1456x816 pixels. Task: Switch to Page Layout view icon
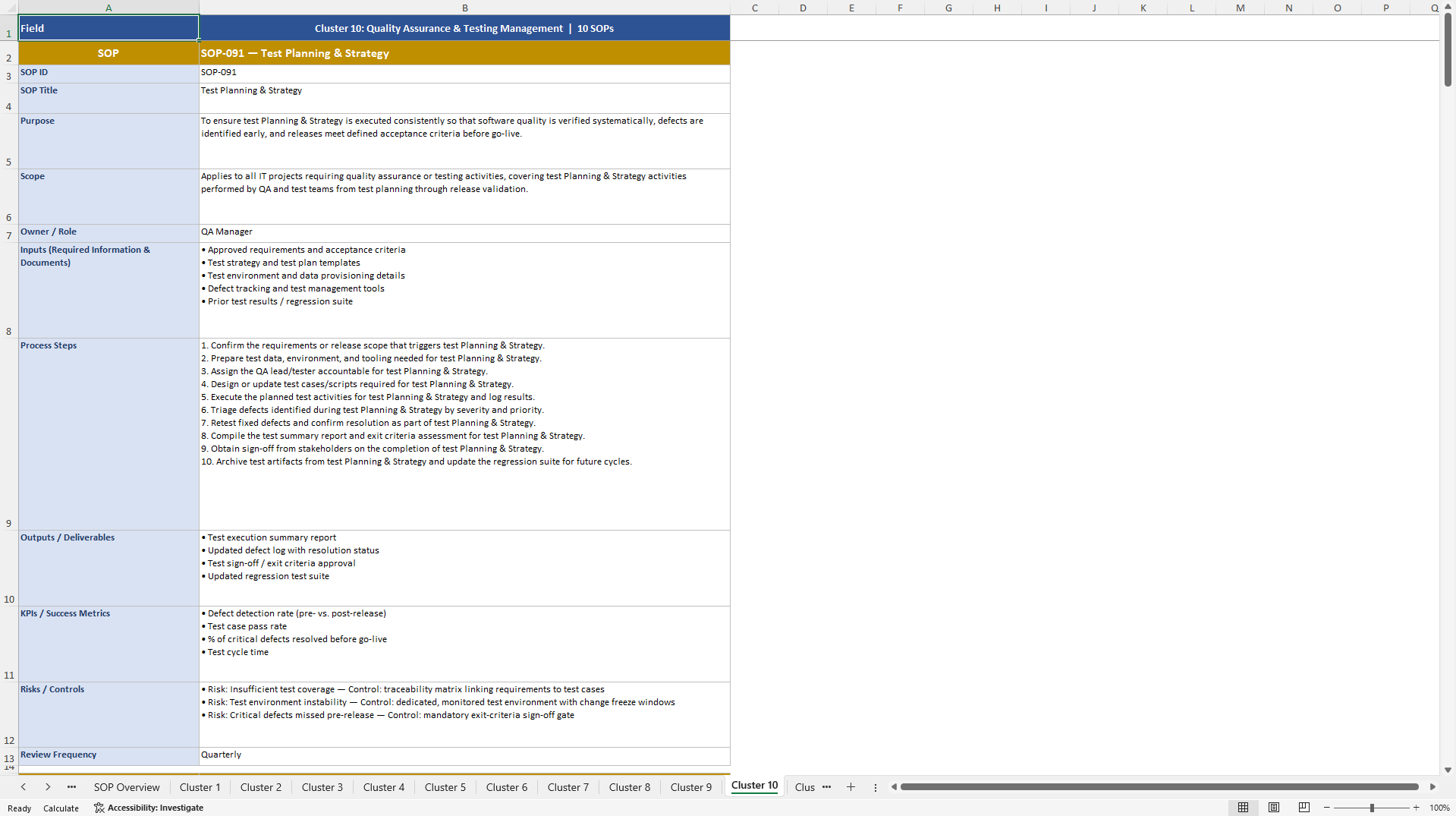[x=1274, y=808]
